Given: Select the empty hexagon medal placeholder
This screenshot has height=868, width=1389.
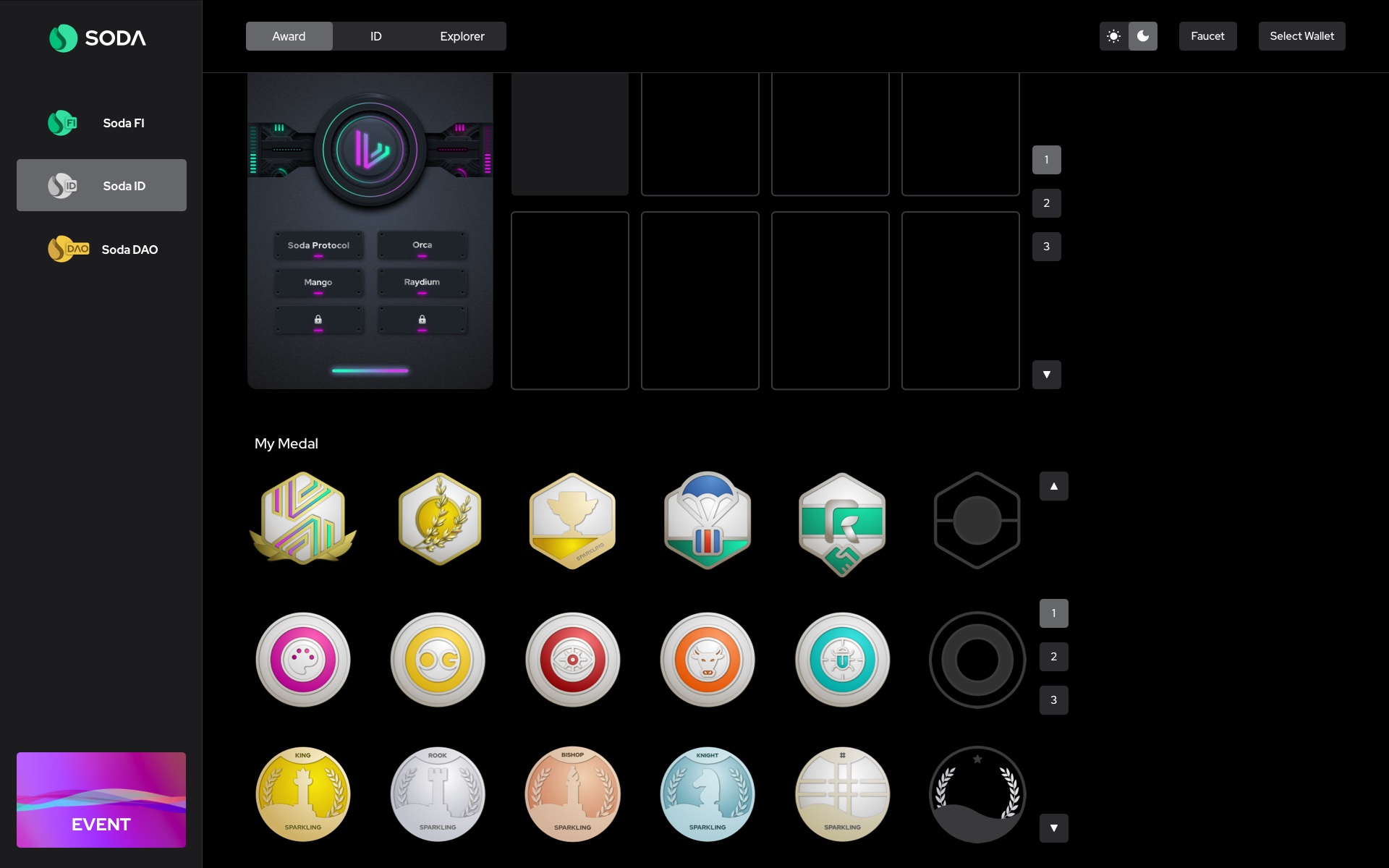Looking at the screenshot, I should tap(977, 521).
